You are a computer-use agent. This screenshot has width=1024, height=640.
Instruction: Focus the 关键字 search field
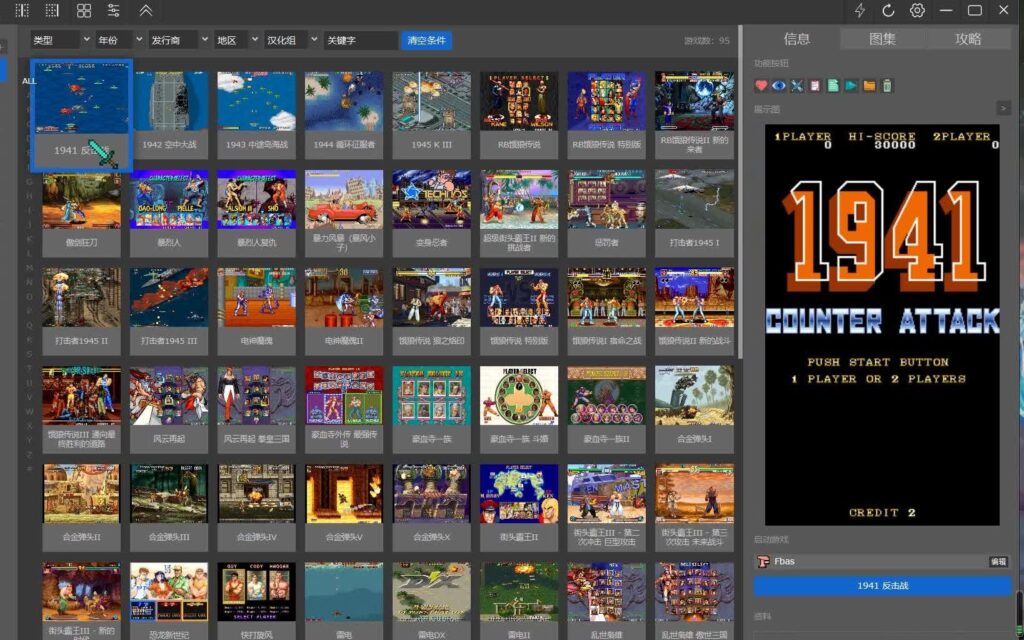(x=360, y=40)
